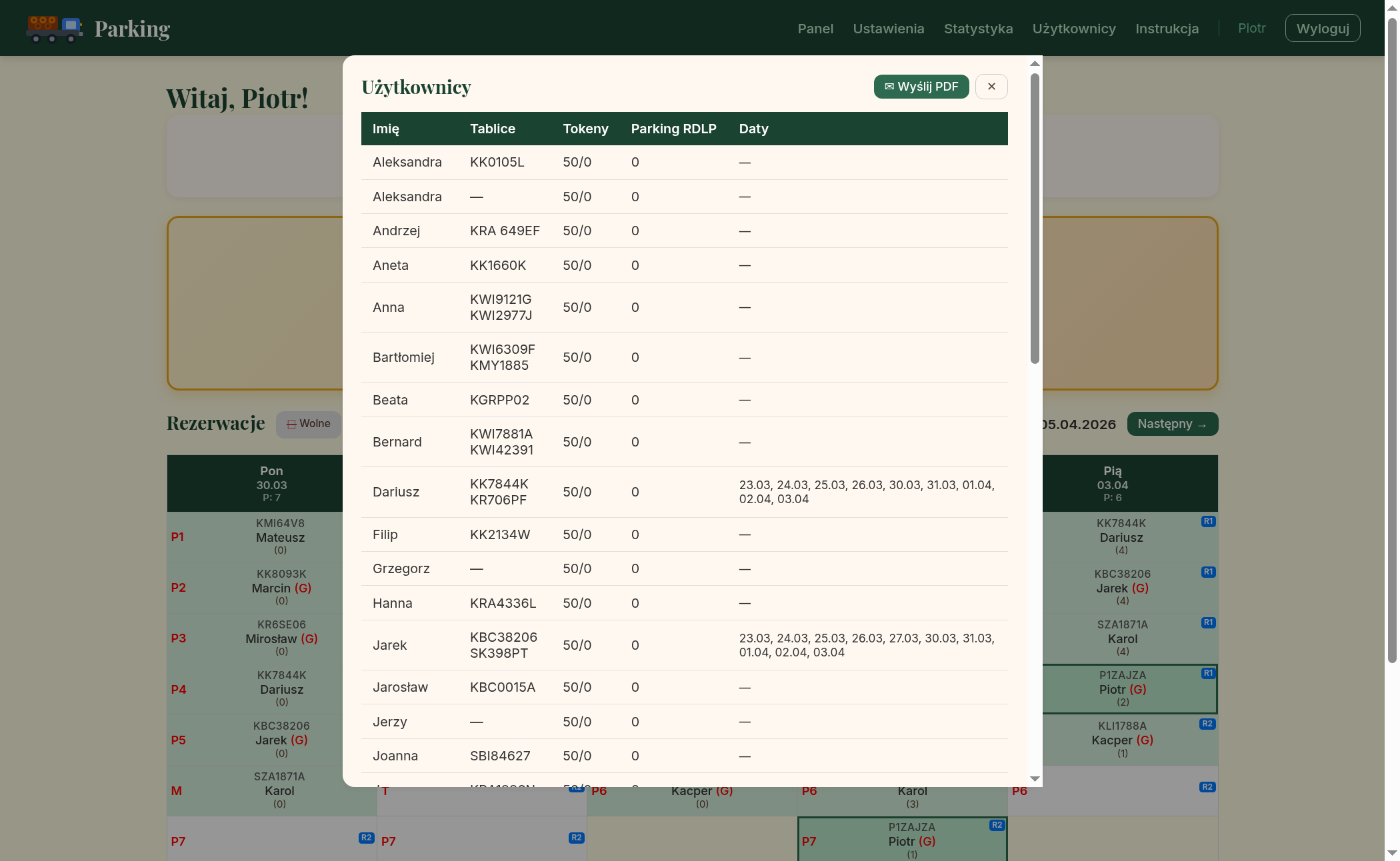Click the R2 badge on Kacper Friday slot

click(1207, 724)
